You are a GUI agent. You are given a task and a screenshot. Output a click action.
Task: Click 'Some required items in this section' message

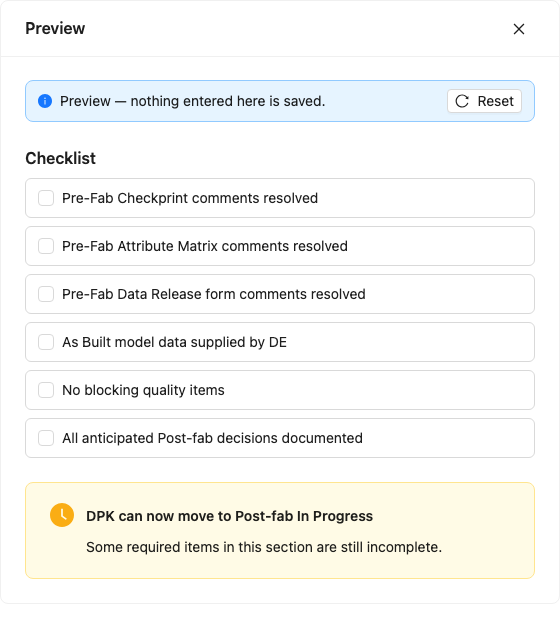click(264, 547)
